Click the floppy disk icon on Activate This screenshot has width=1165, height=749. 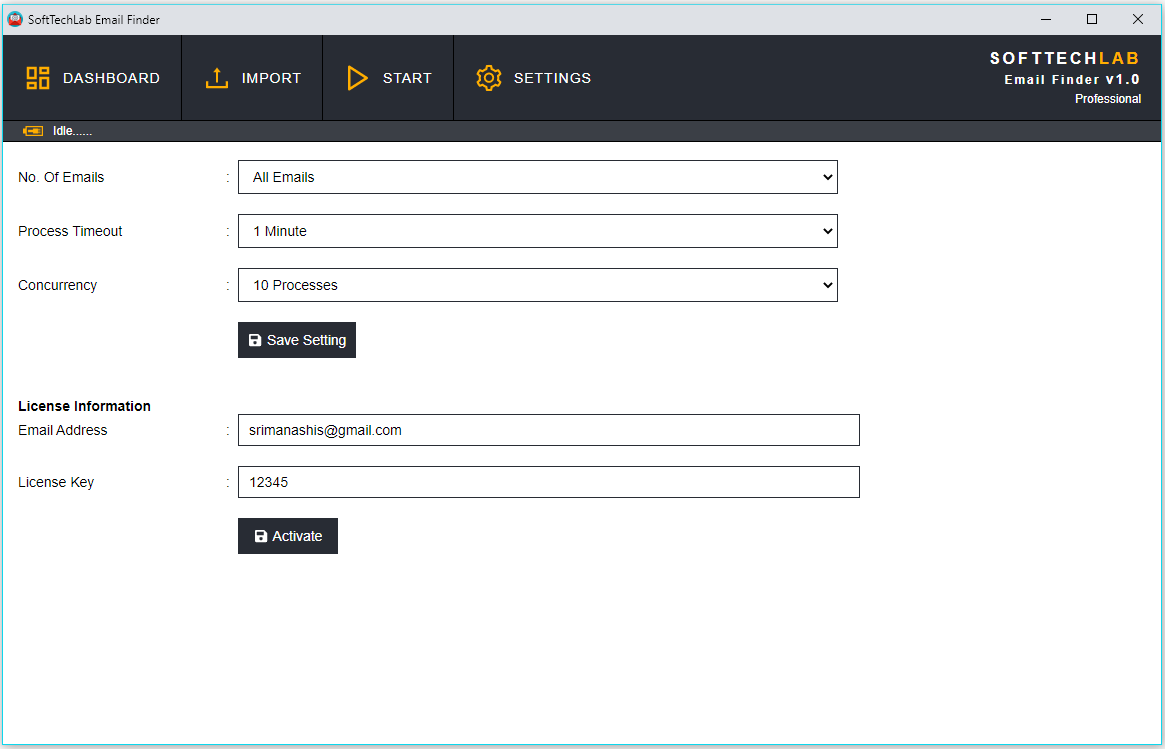tap(261, 536)
